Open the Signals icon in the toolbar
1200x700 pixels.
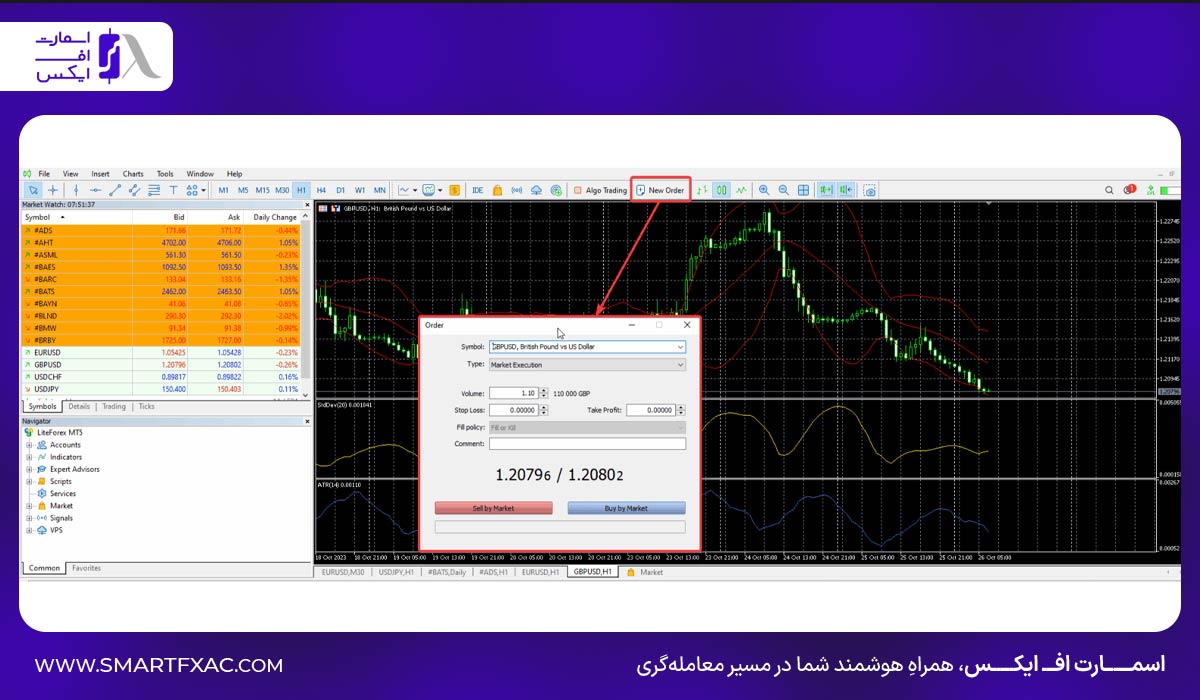516,190
